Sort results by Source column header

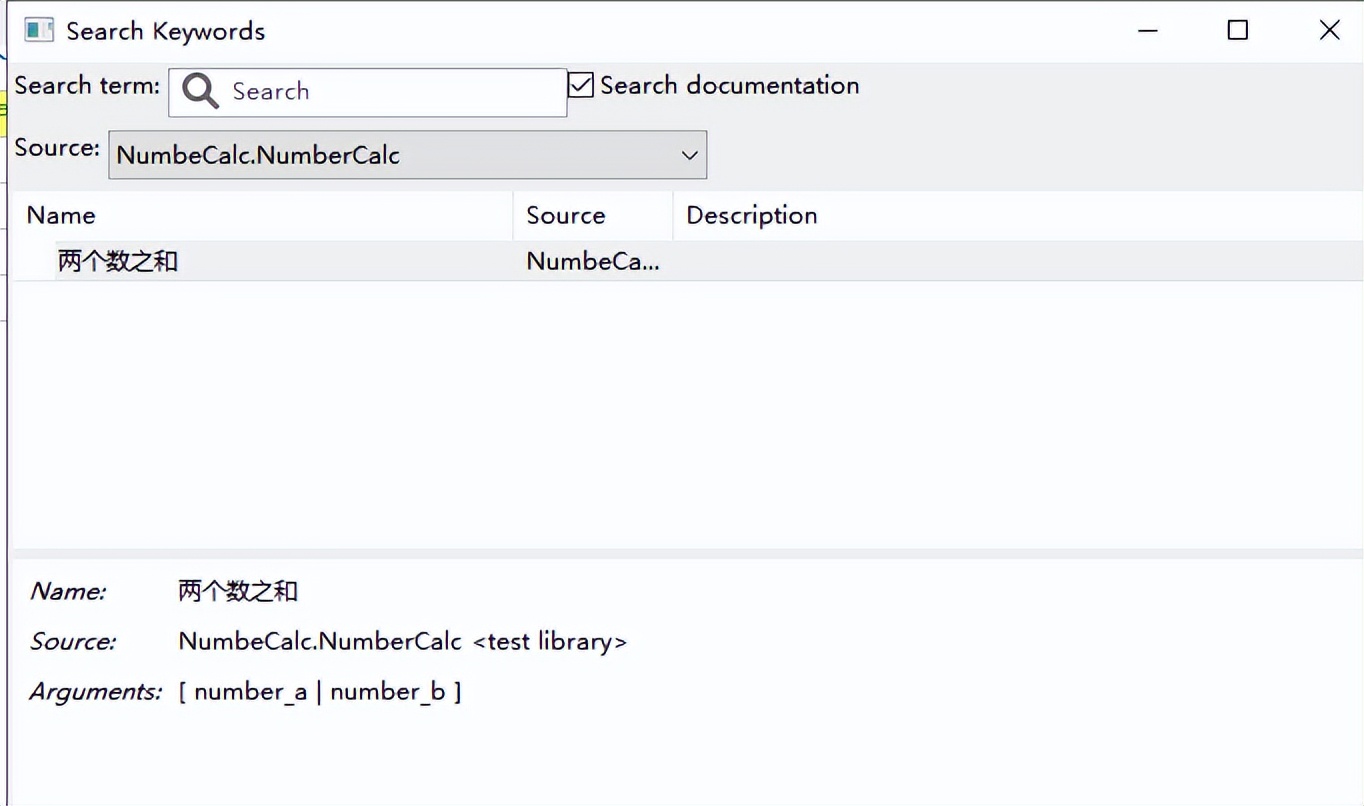click(x=566, y=215)
